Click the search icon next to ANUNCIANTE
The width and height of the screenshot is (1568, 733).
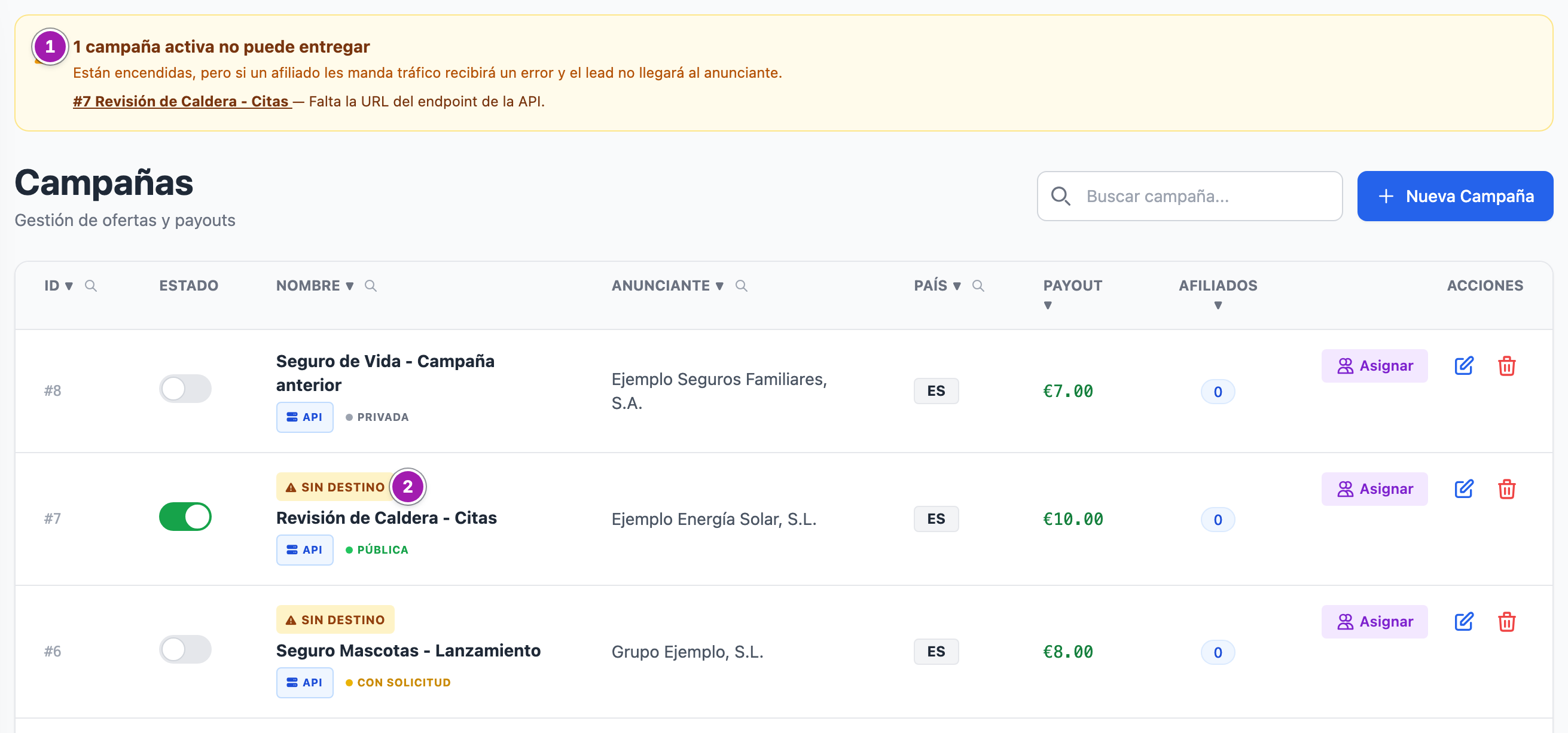click(742, 286)
